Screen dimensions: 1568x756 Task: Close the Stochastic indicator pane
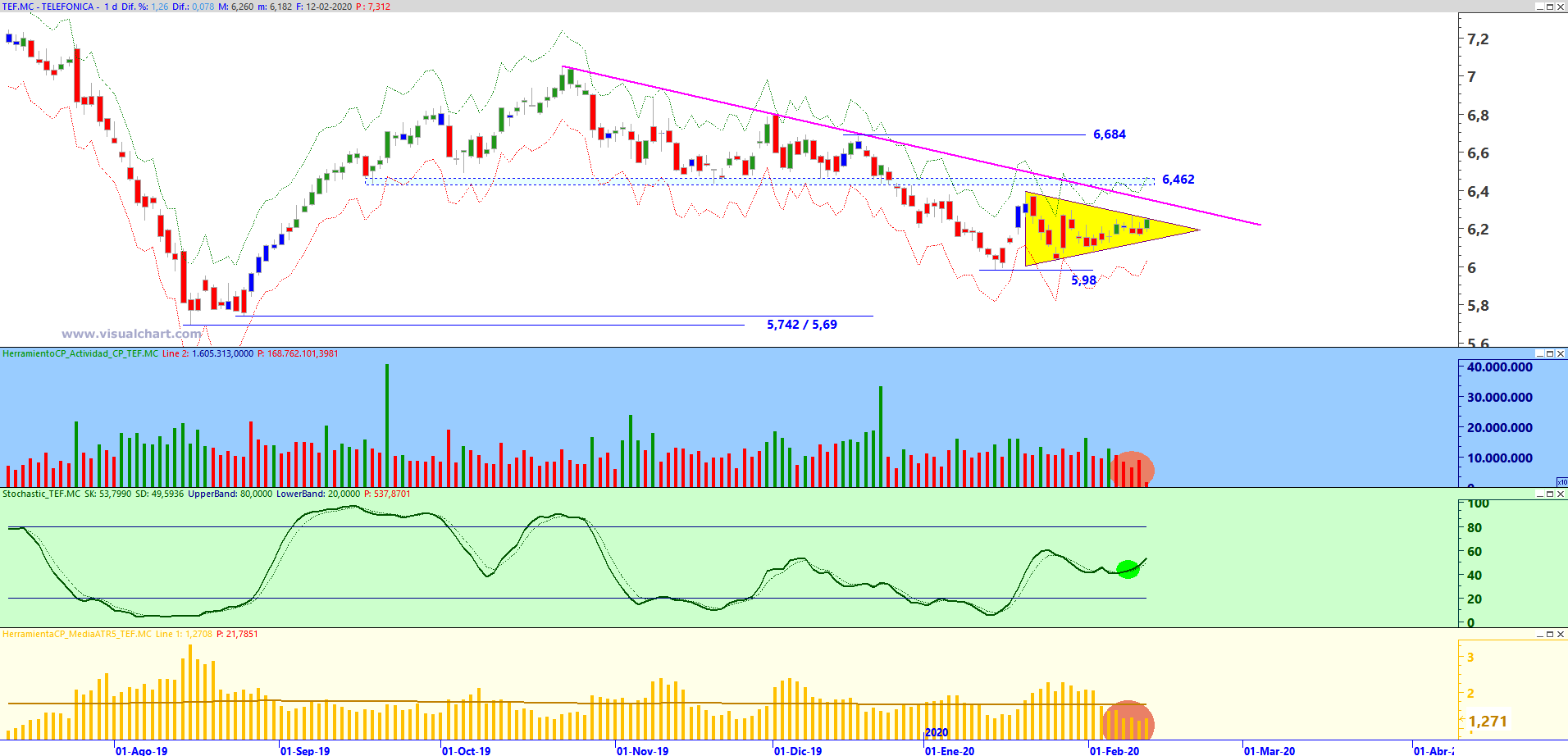point(1561,494)
